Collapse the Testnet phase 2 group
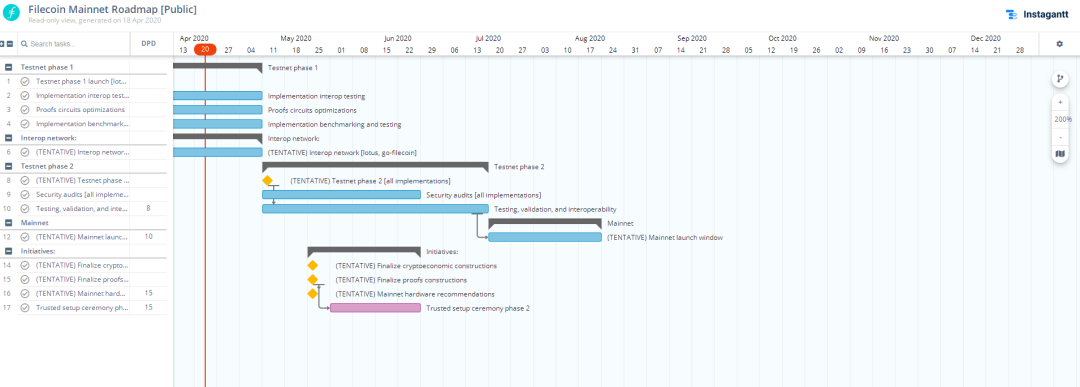1080x387 pixels. click(x=8, y=166)
